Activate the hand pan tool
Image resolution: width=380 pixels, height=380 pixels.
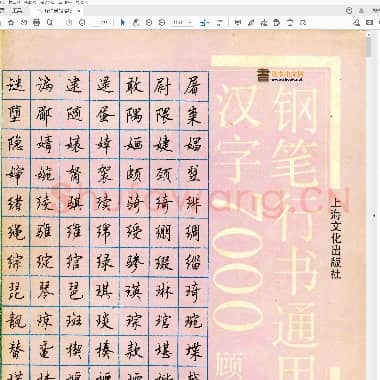pos(136,23)
